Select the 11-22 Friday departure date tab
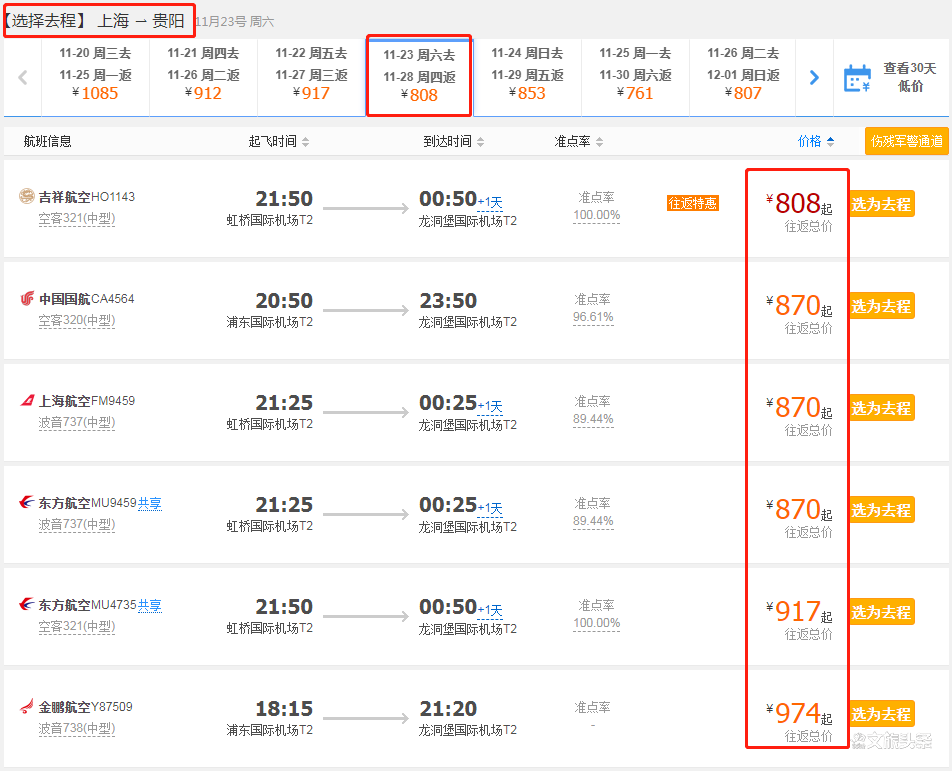The width and height of the screenshot is (952, 771). point(311,76)
